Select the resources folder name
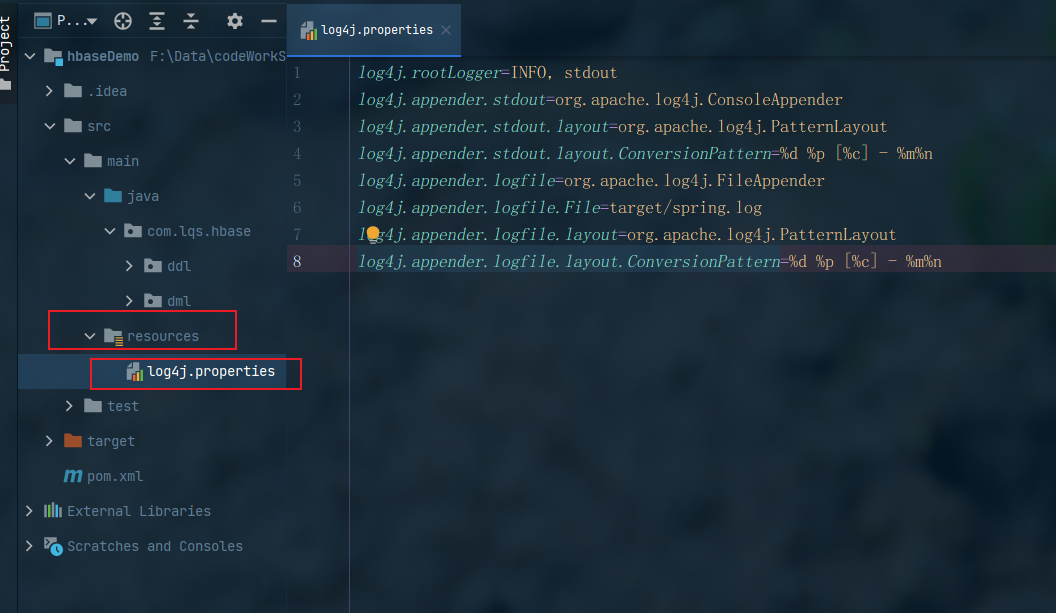This screenshot has width=1056, height=613. point(163,336)
